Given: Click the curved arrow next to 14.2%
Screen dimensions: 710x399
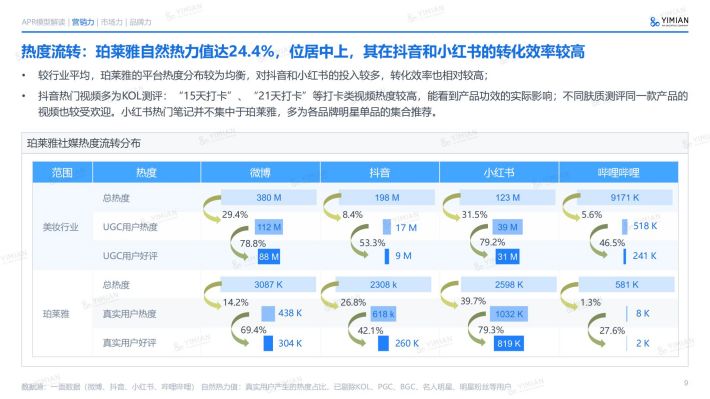Looking at the screenshot, I should 212,295.
